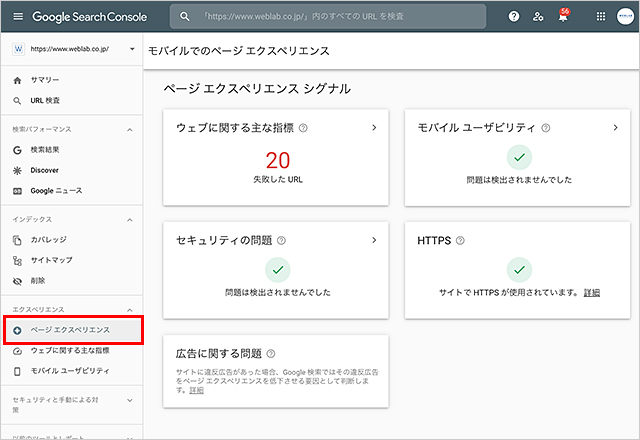
Task: Open the help question mark icon
Action: (514, 16)
